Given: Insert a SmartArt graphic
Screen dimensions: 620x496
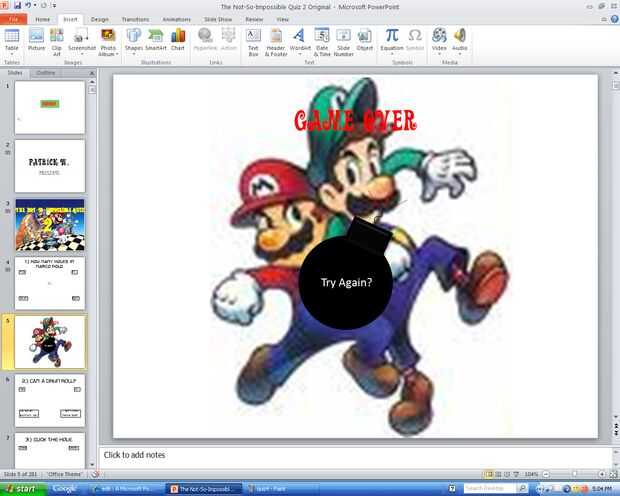Looking at the screenshot, I should point(155,40).
